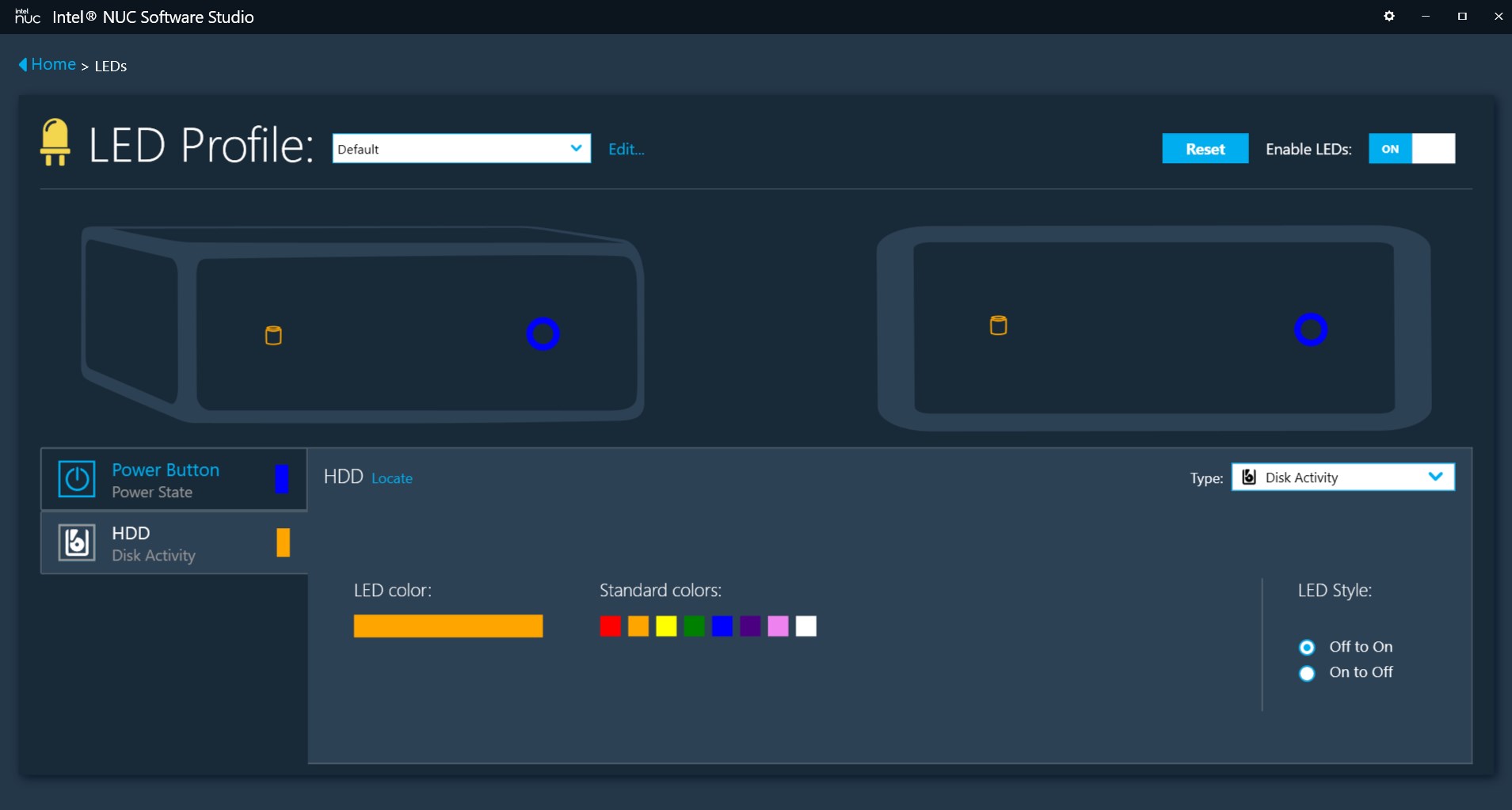
Task: Select Off to On LED style
Action: pyautogui.click(x=1307, y=647)
